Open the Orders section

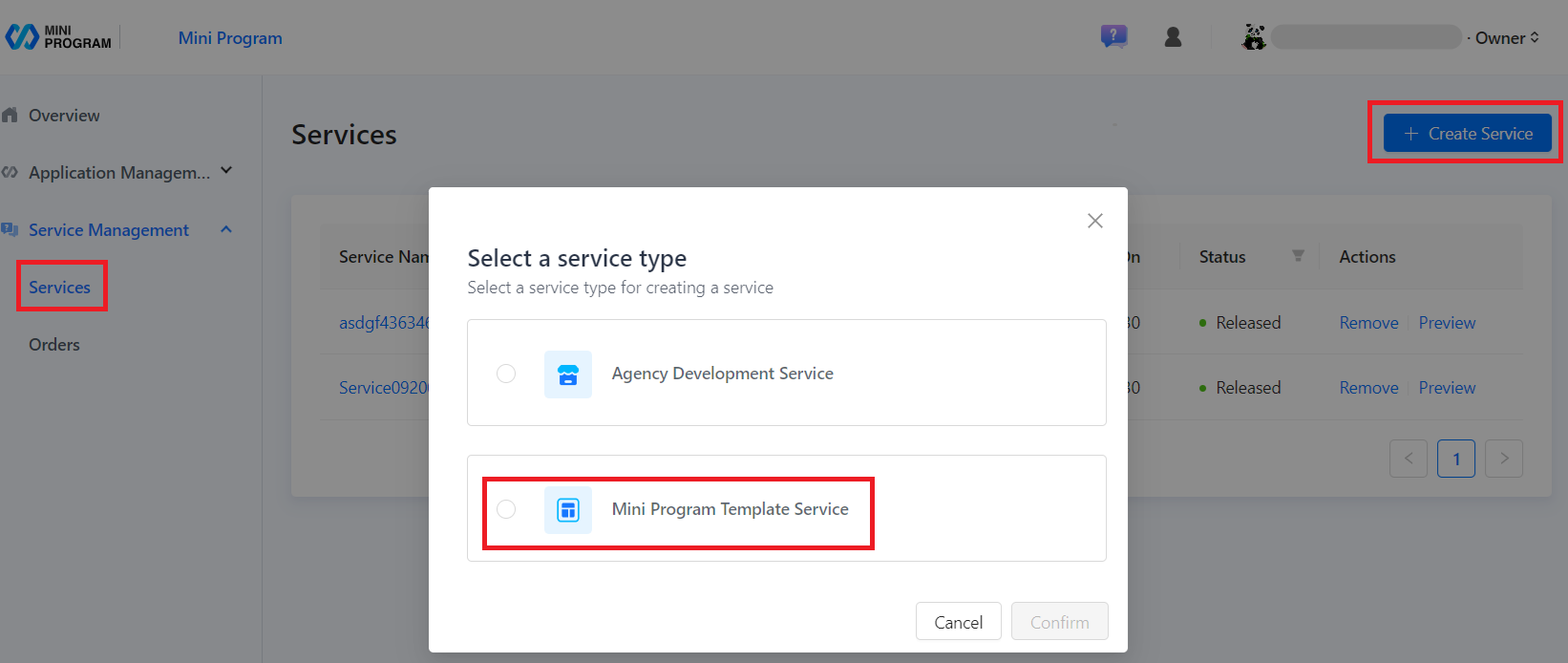click(x=53, y=344)
